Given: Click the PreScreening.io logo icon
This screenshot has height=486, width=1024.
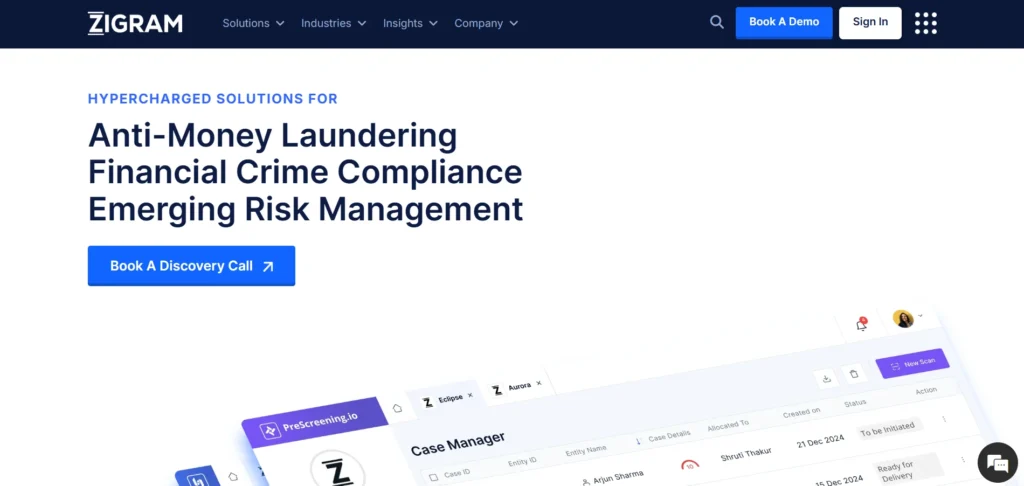Looking at the screenshot, I should point(269,430).
